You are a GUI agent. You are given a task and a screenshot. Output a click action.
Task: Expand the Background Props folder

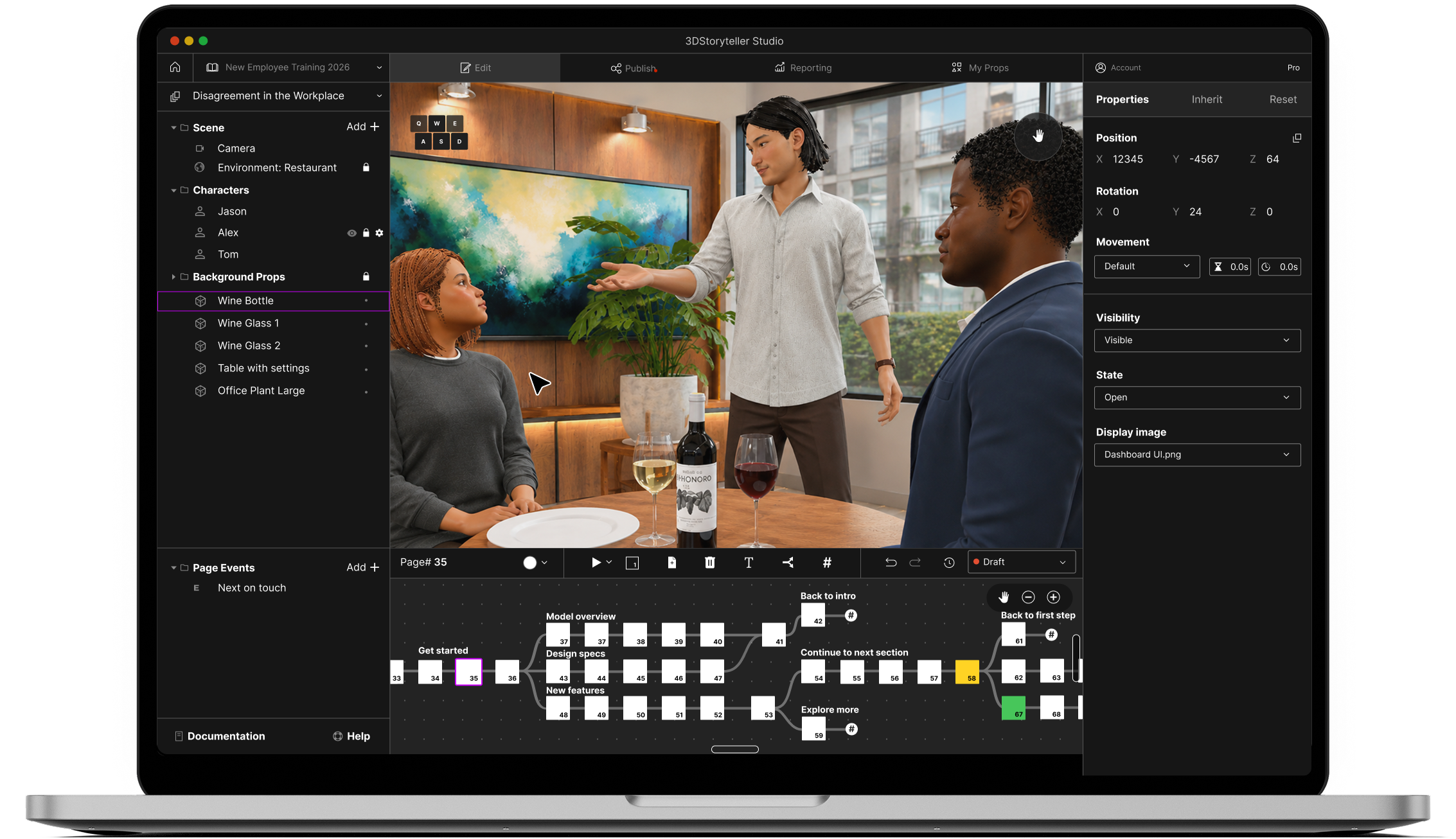[173, 277]
